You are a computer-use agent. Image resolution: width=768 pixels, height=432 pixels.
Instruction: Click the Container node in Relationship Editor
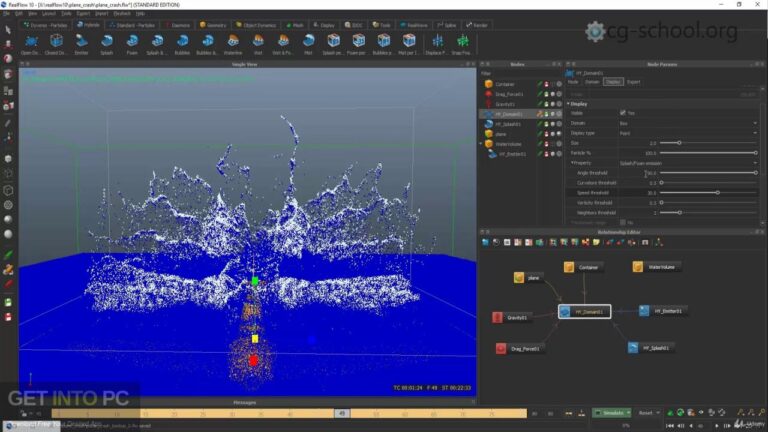582,267
